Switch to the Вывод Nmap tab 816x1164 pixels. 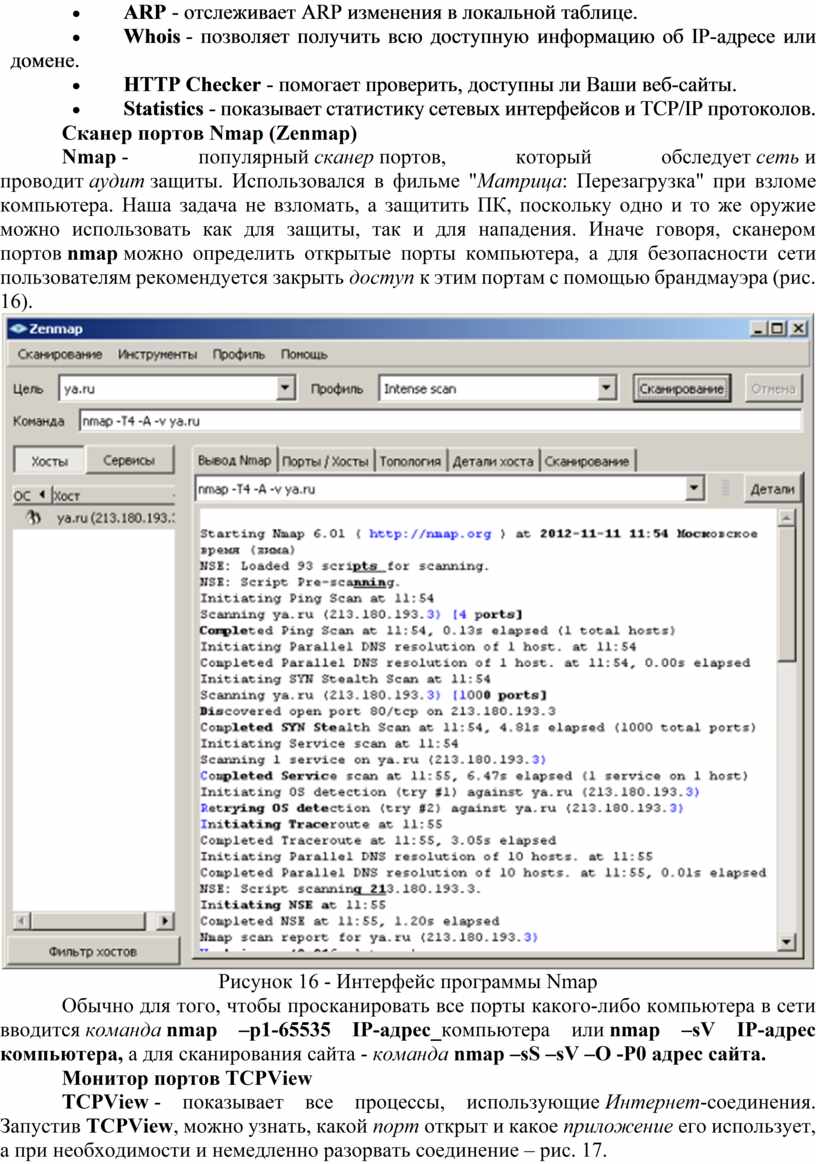pos(235,461)
